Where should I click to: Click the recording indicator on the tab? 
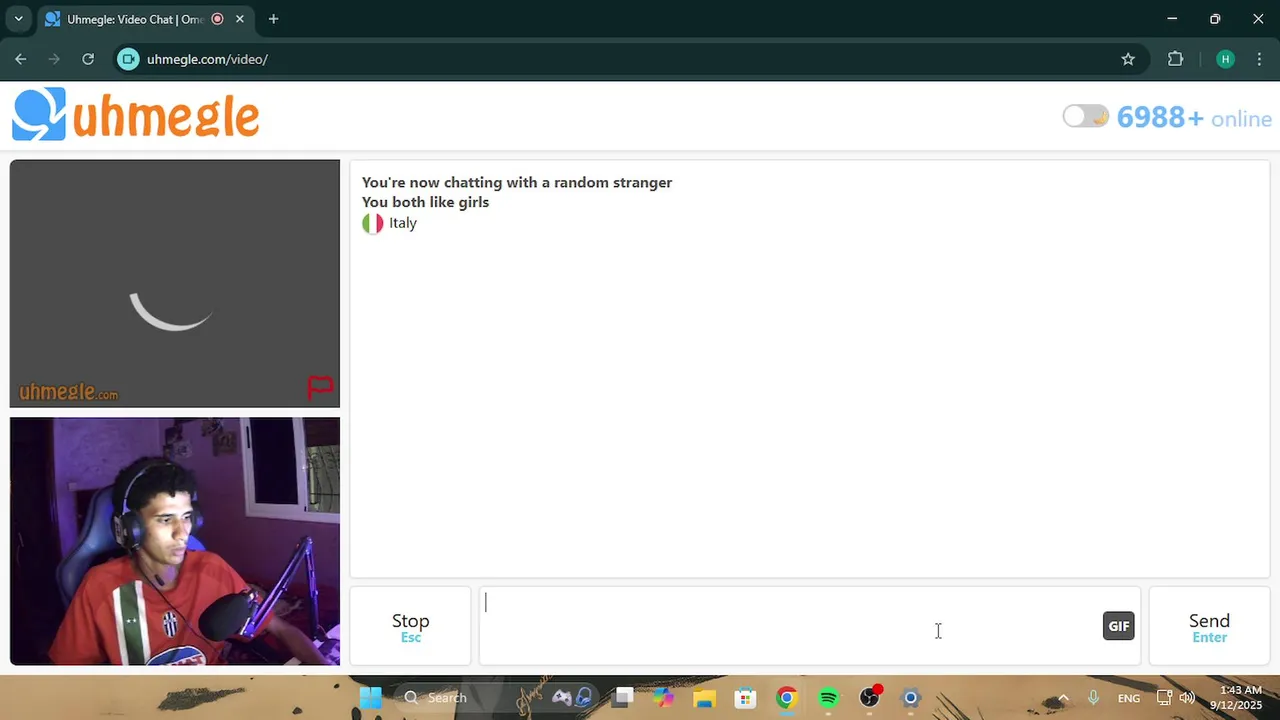[x=217, y=19]
